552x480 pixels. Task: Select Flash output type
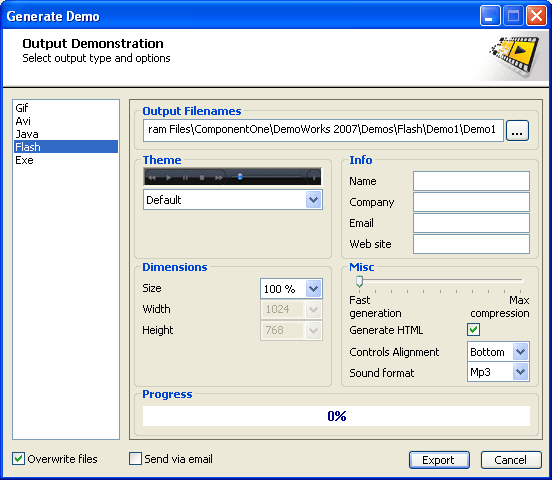pyautogui.click(x=66, y=147)
